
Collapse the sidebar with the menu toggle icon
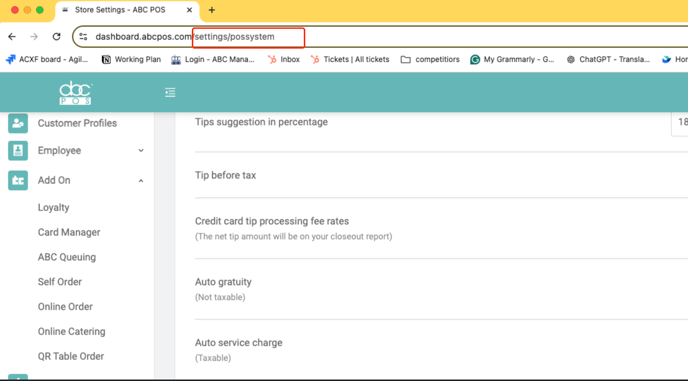point(170,92)
